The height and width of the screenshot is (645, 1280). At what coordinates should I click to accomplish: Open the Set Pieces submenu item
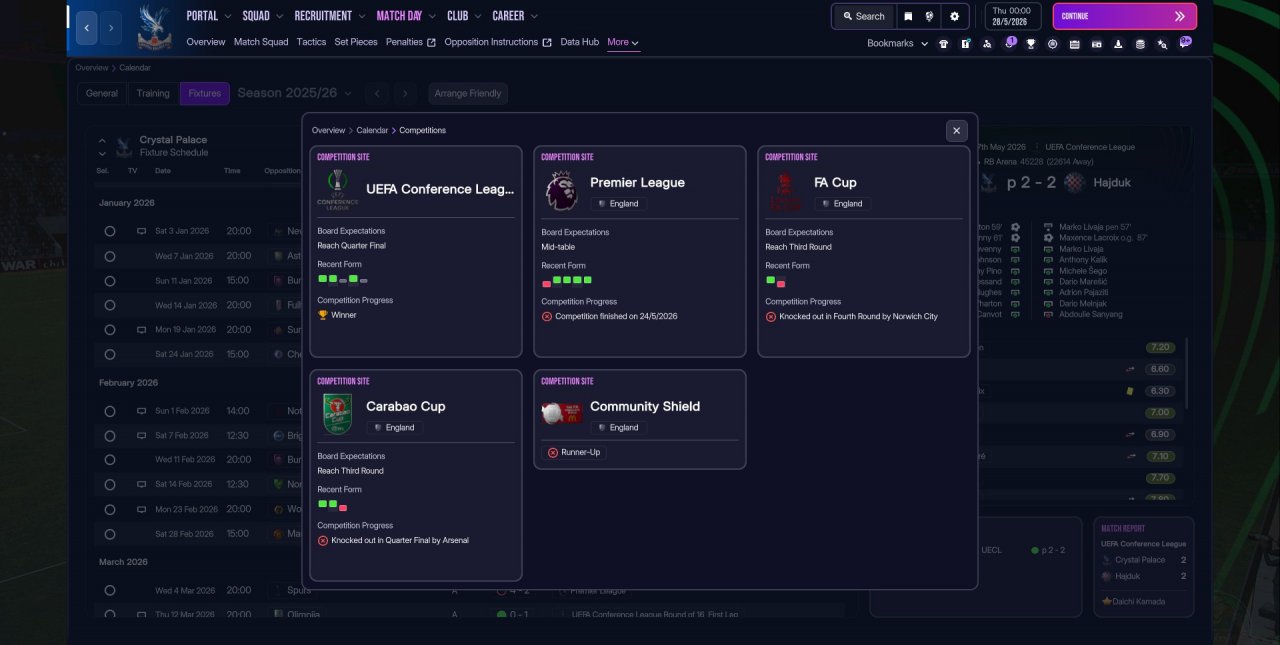356,42
